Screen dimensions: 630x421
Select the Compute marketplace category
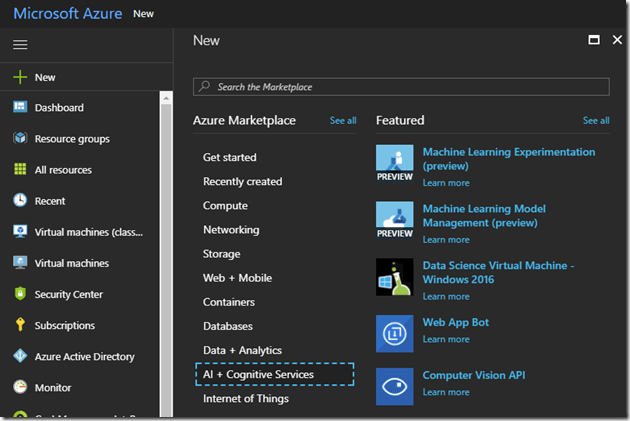(x=225, y=206)
